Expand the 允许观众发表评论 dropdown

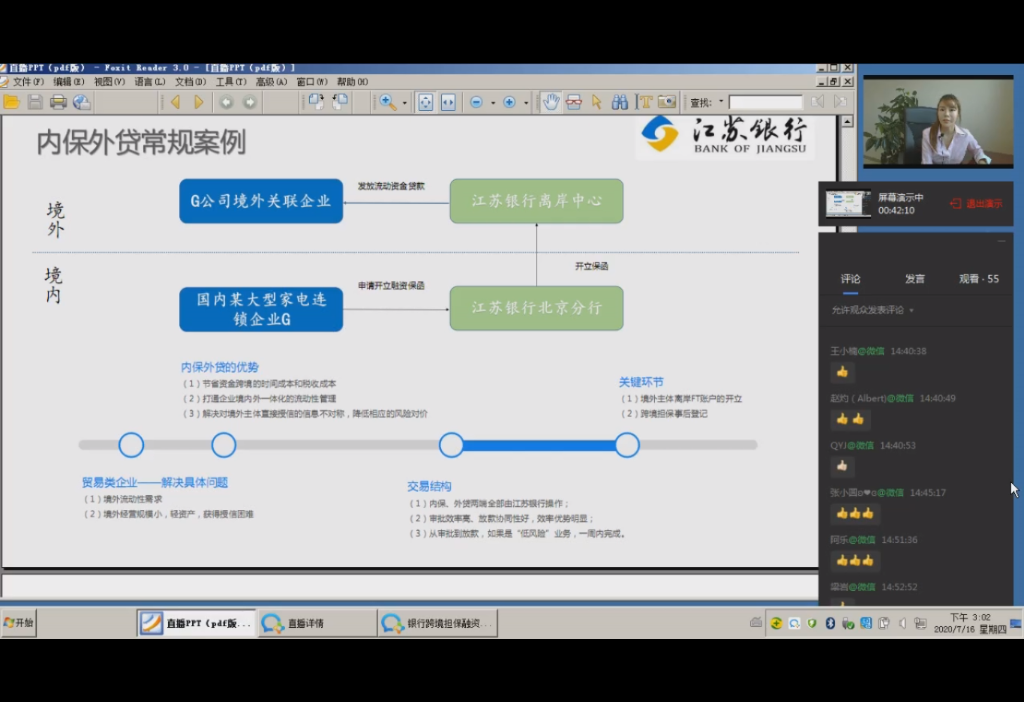point(911,310)
